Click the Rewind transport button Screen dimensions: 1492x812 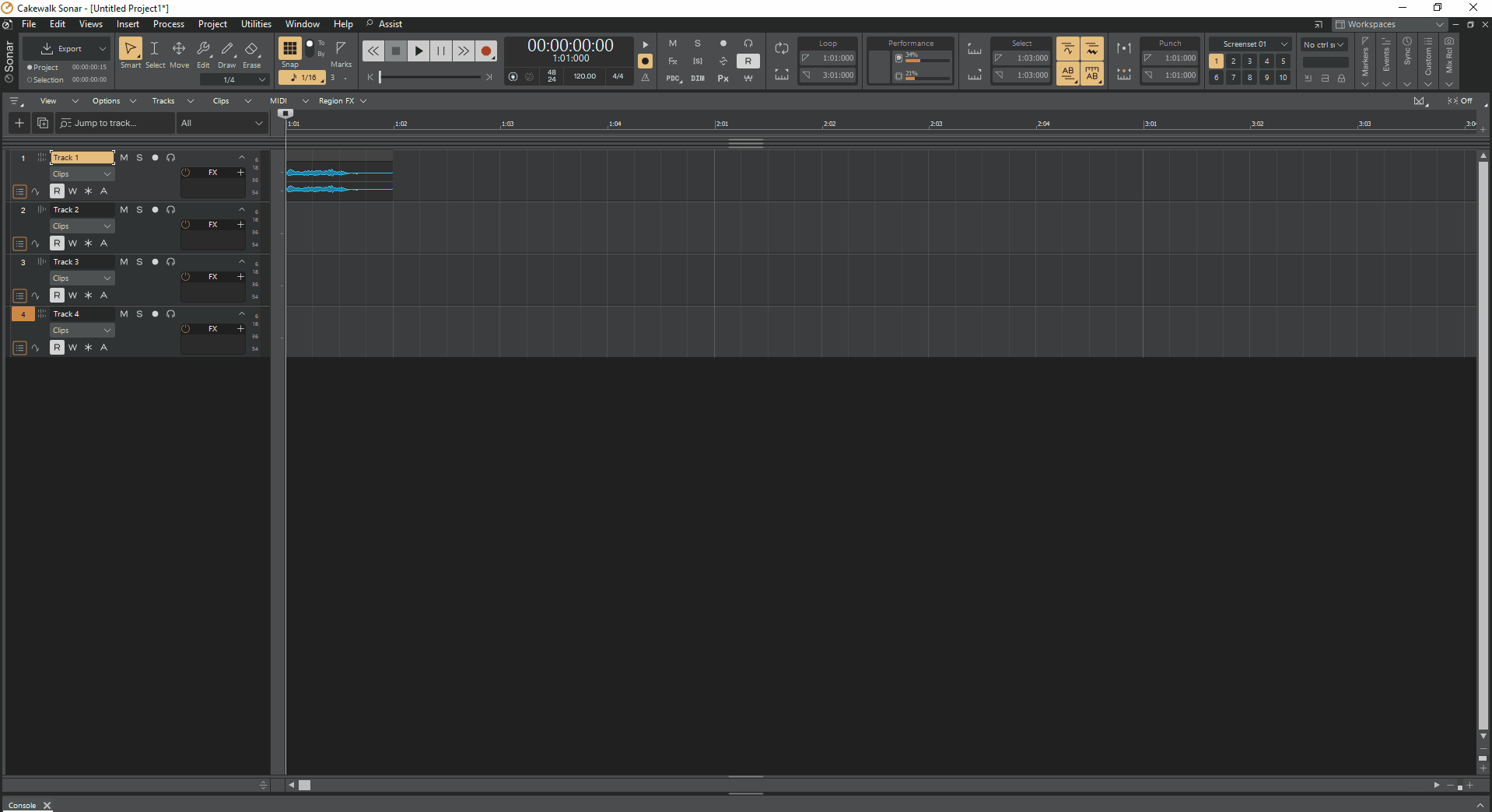(x=373, y=51)
